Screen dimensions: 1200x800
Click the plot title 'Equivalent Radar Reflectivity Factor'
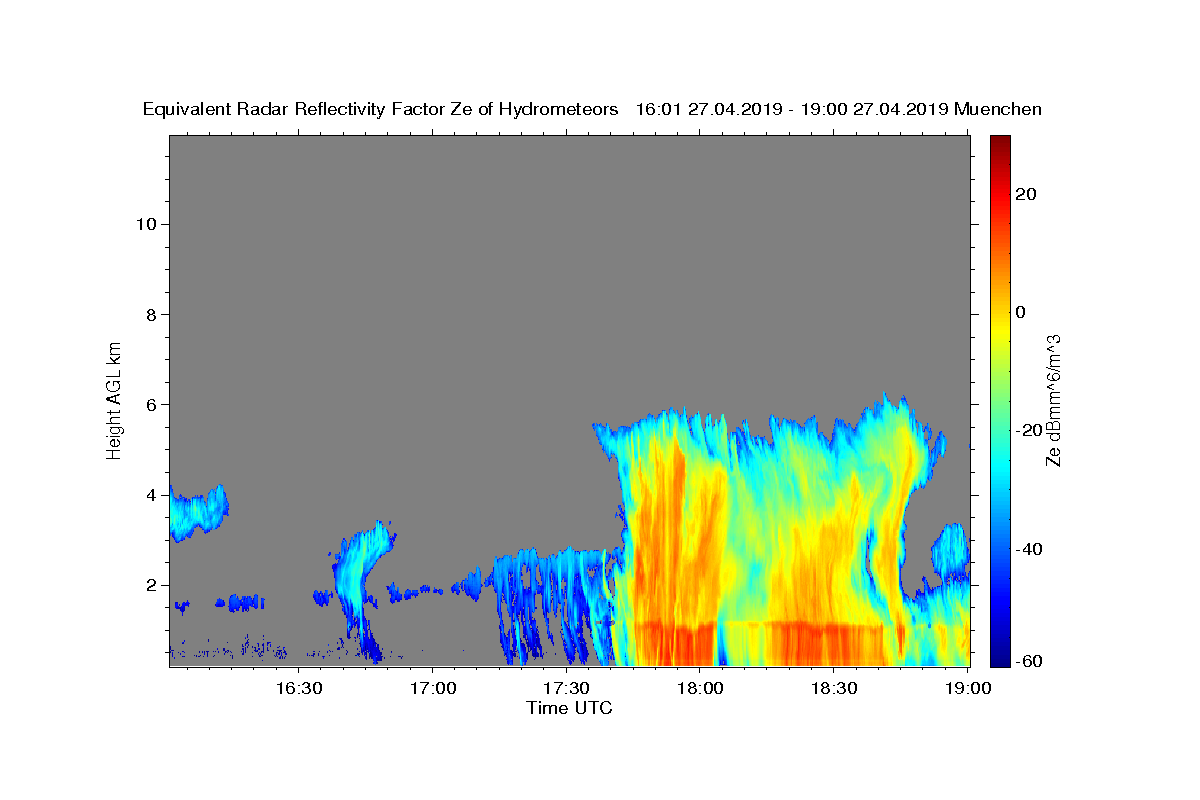297,109
